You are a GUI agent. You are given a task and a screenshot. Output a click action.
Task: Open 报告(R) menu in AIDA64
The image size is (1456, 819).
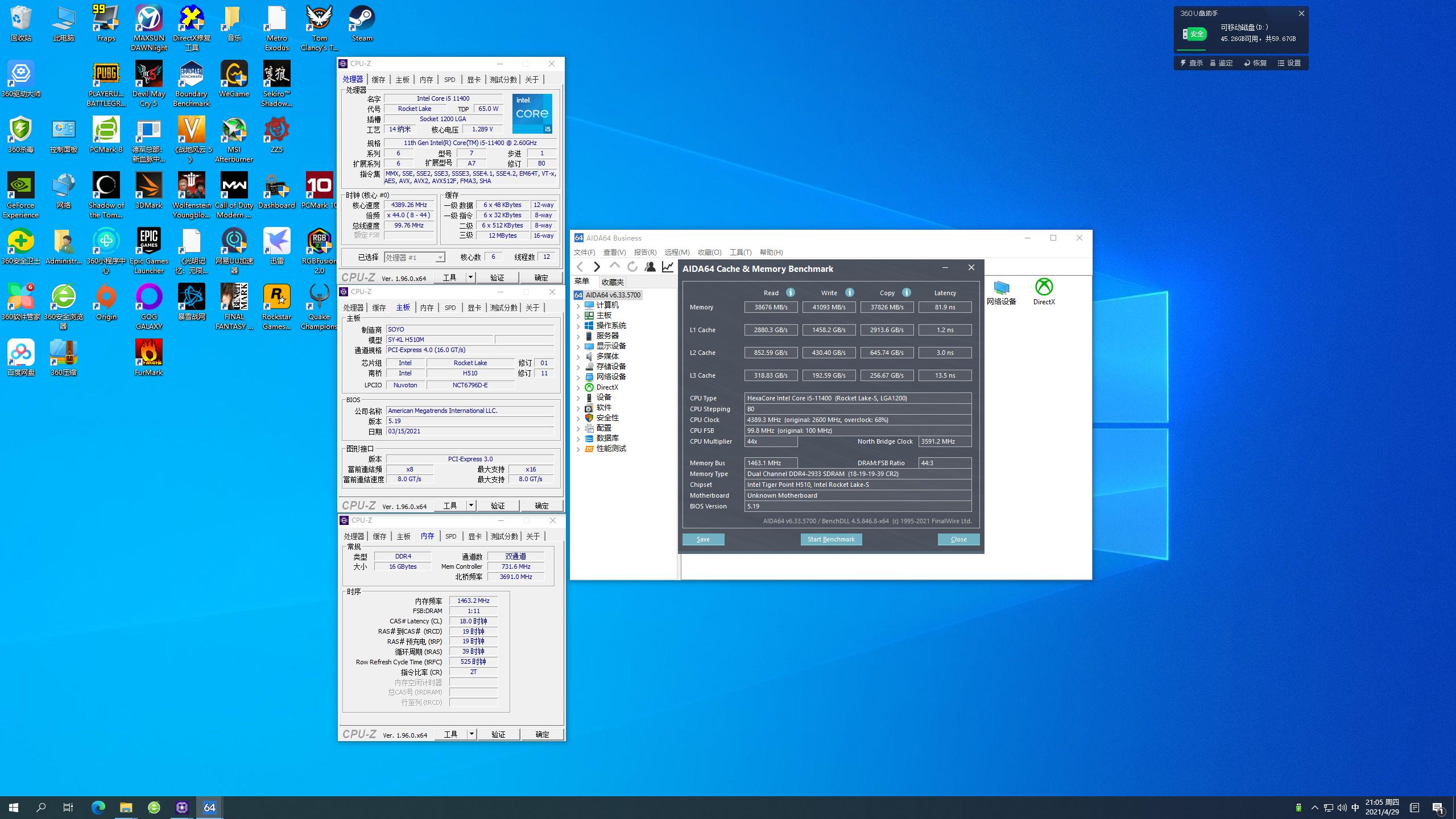[x=645, y=252]
